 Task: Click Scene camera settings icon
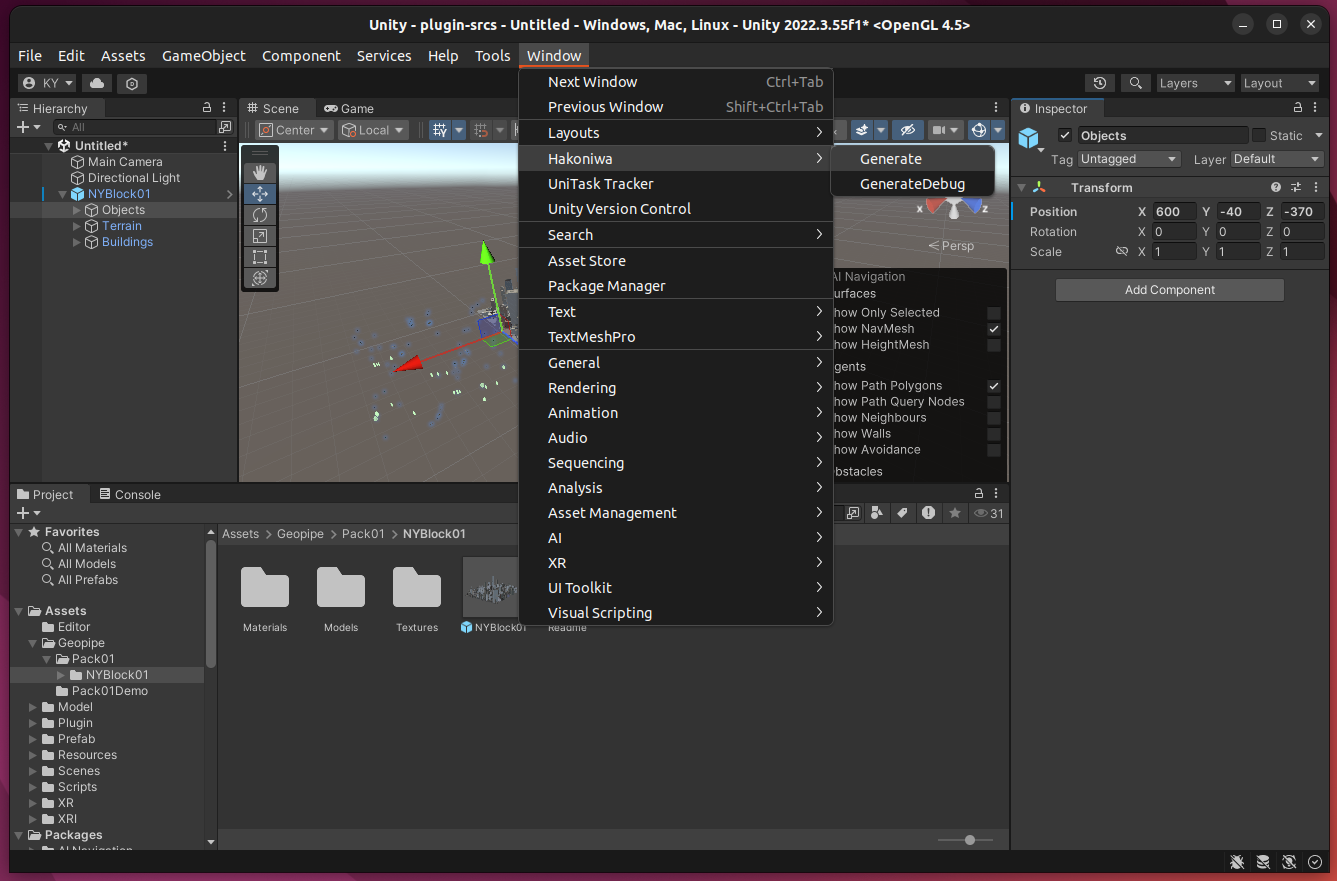[x=939, y=130]
